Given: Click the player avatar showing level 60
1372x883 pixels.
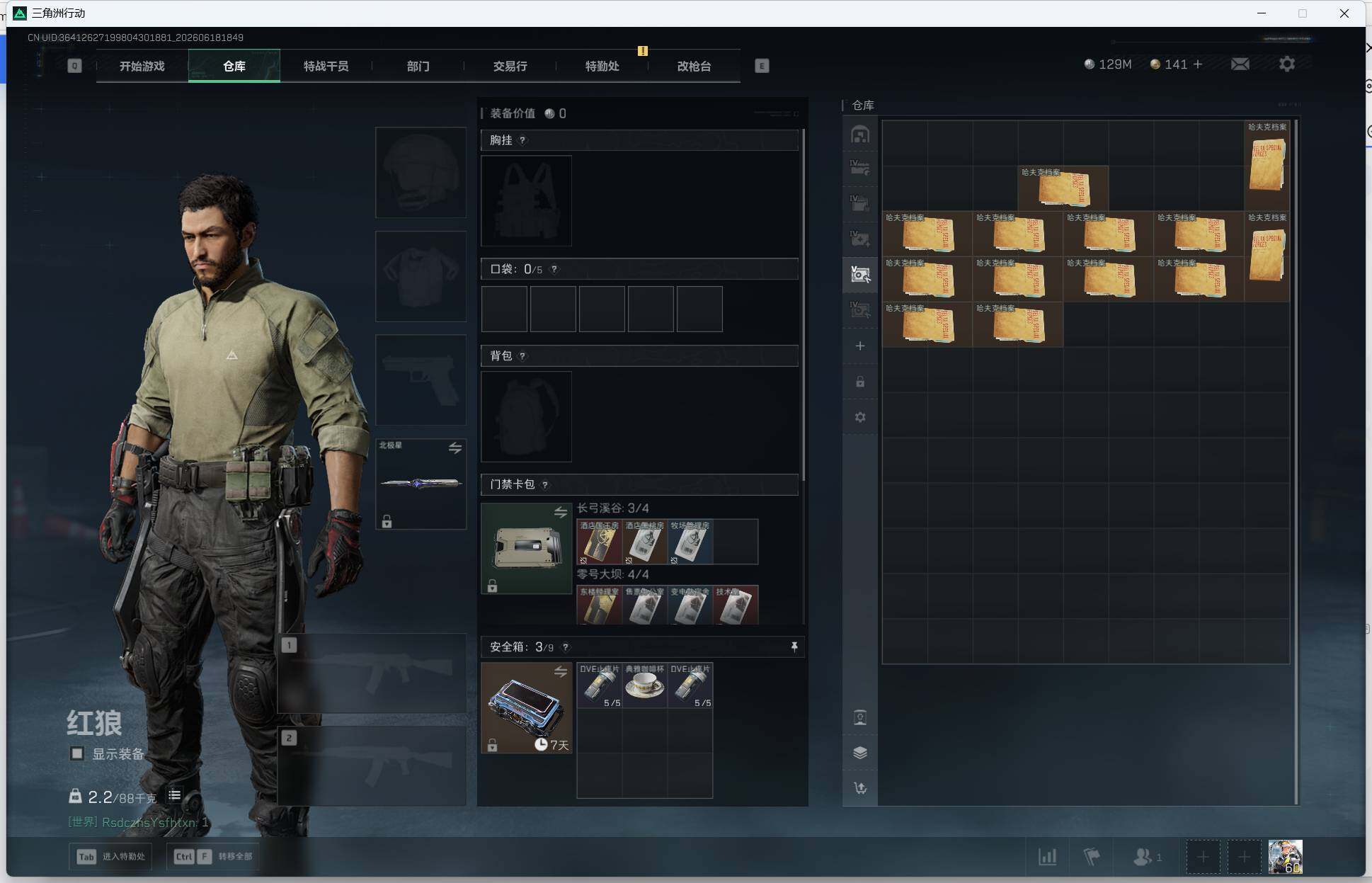Looking at the screenshot, I should (1285, 857).
